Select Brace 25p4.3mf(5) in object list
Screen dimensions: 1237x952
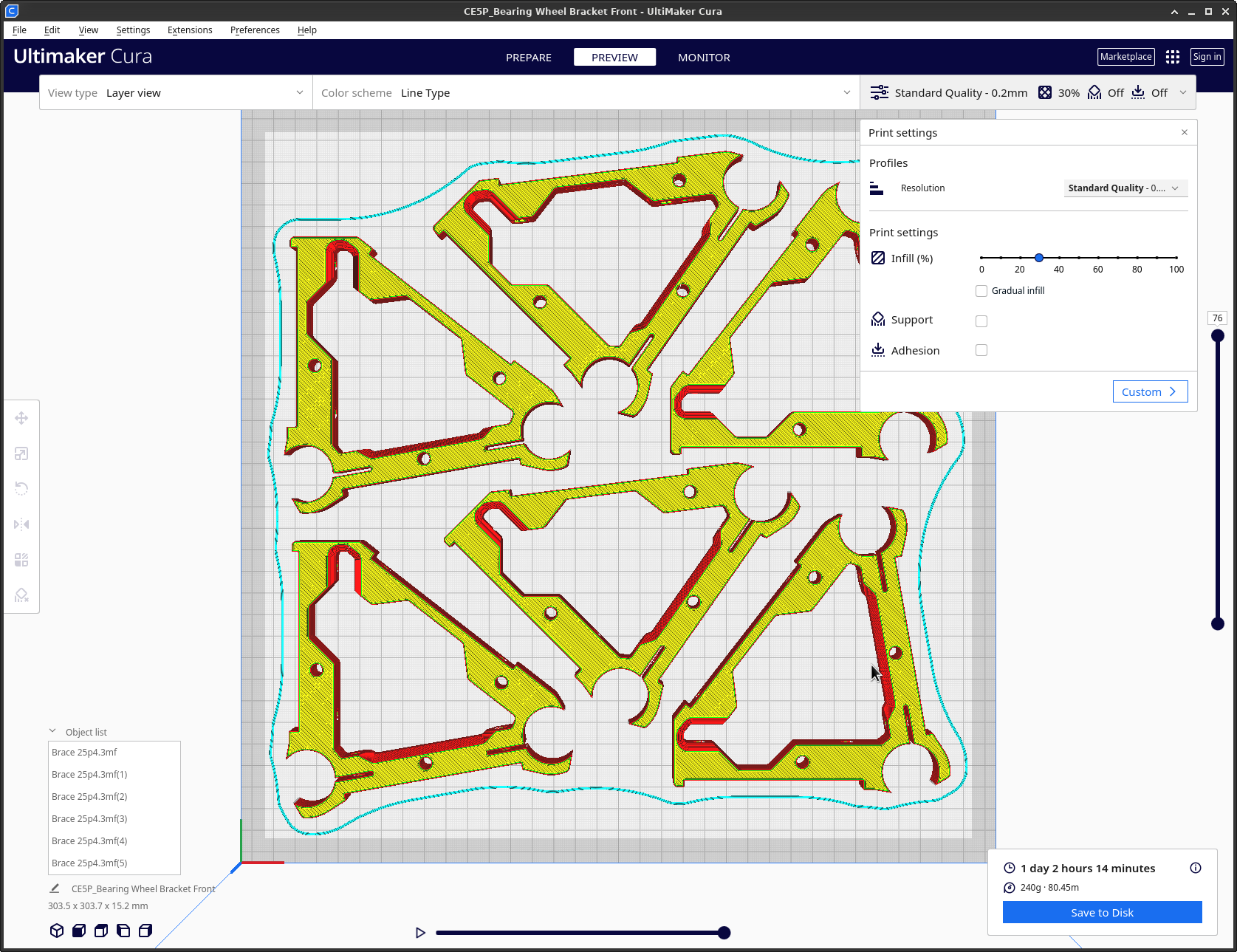114,863
